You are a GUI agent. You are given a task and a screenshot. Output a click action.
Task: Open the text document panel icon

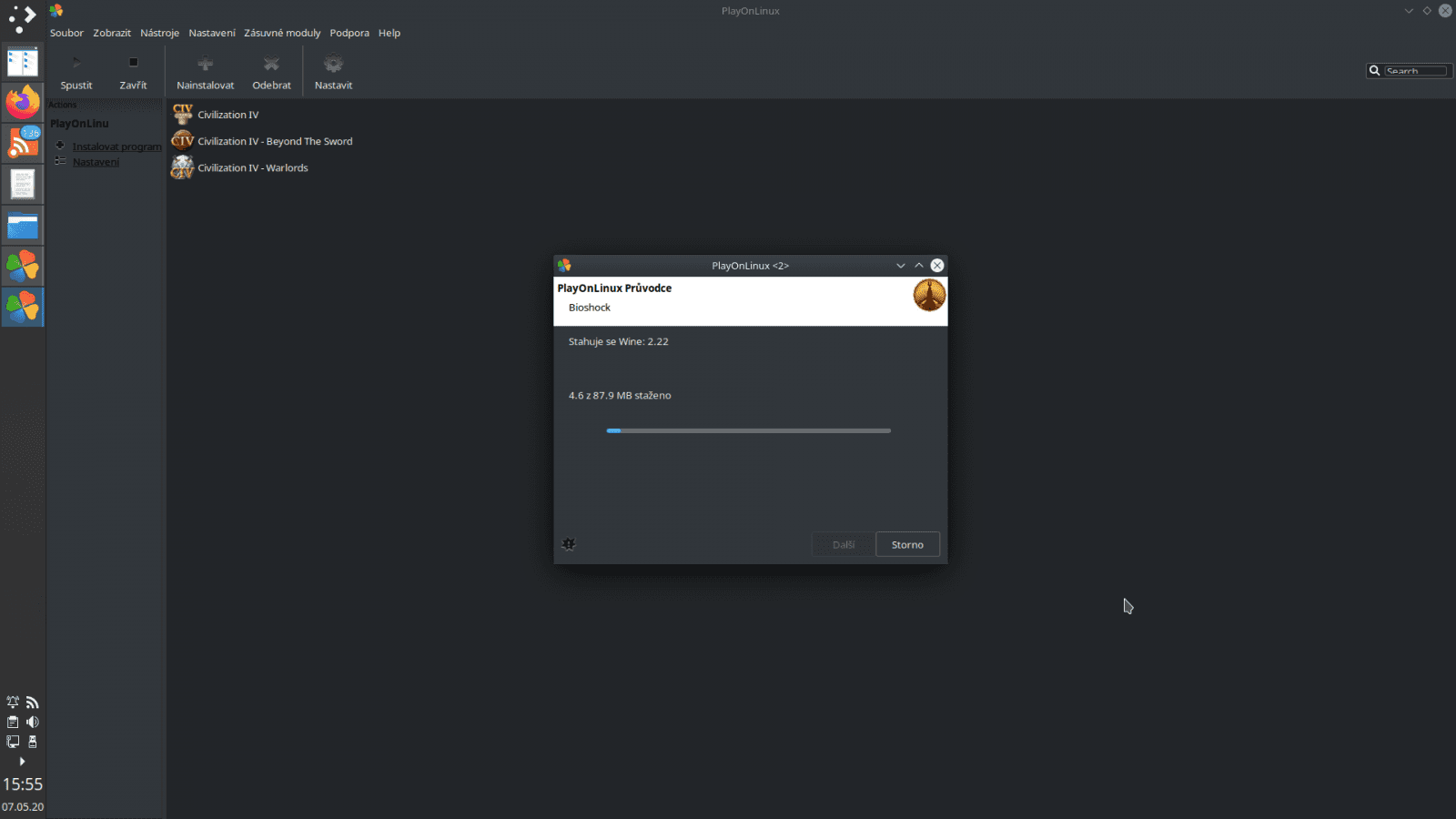[23, 184]
